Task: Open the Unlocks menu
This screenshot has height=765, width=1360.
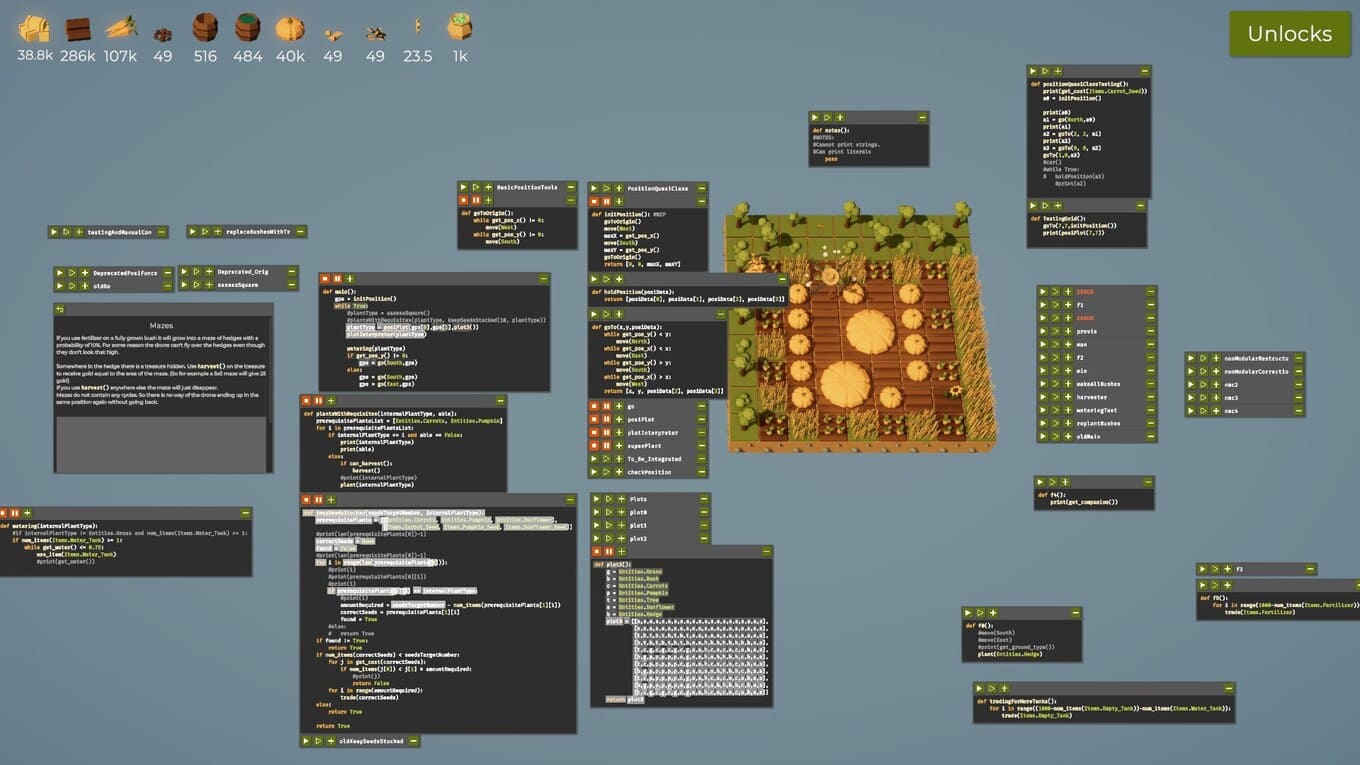Action: click(x=1289, y=34)
